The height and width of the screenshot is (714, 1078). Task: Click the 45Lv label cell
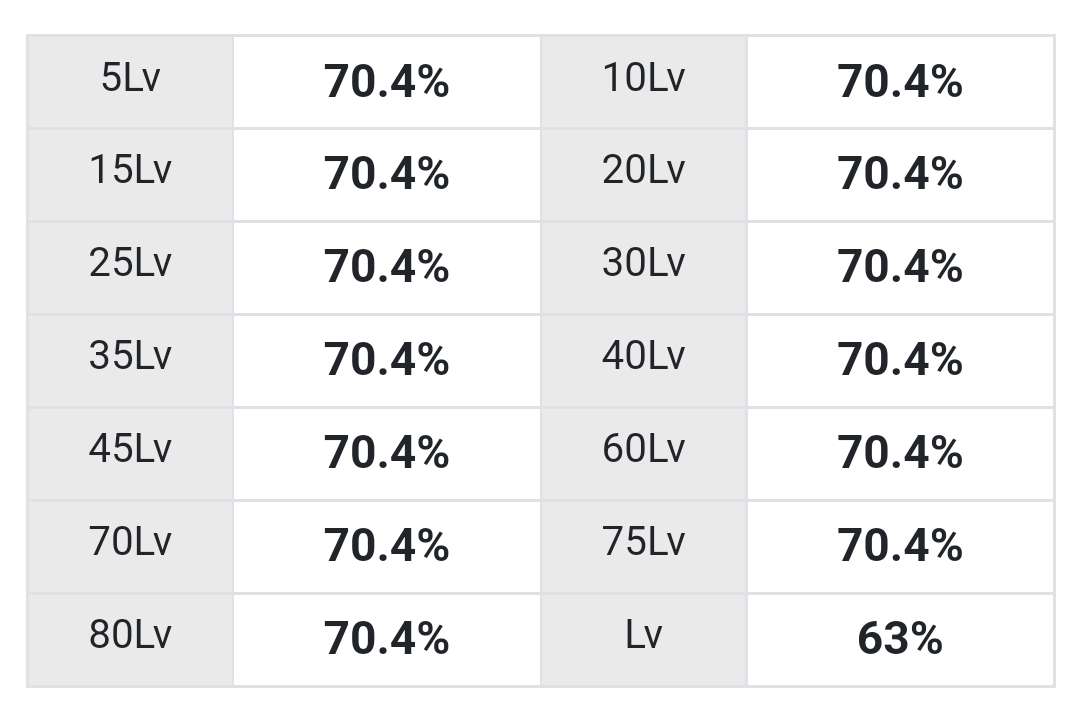(x=130, y=454)
